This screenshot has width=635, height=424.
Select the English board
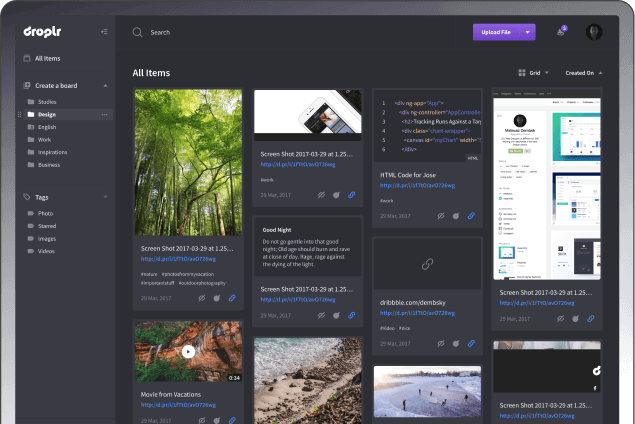pyautogui.click(x=47, y=127)
